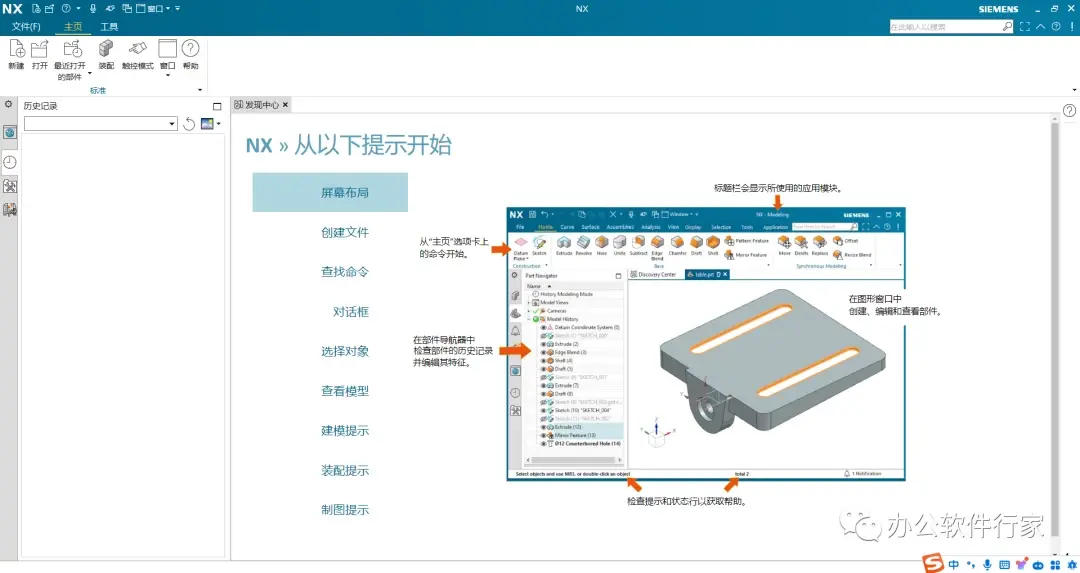The width and height of the screenshot is (1080, 573).
Task: Click the screen layout illustration image
Action: [x=706, y=344]
